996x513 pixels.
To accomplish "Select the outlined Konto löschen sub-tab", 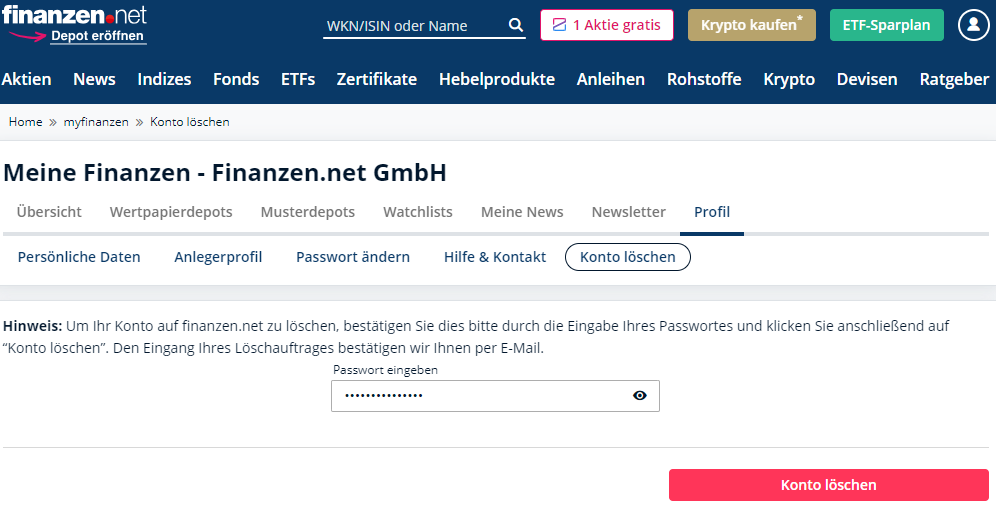I will tap(628, 257).
